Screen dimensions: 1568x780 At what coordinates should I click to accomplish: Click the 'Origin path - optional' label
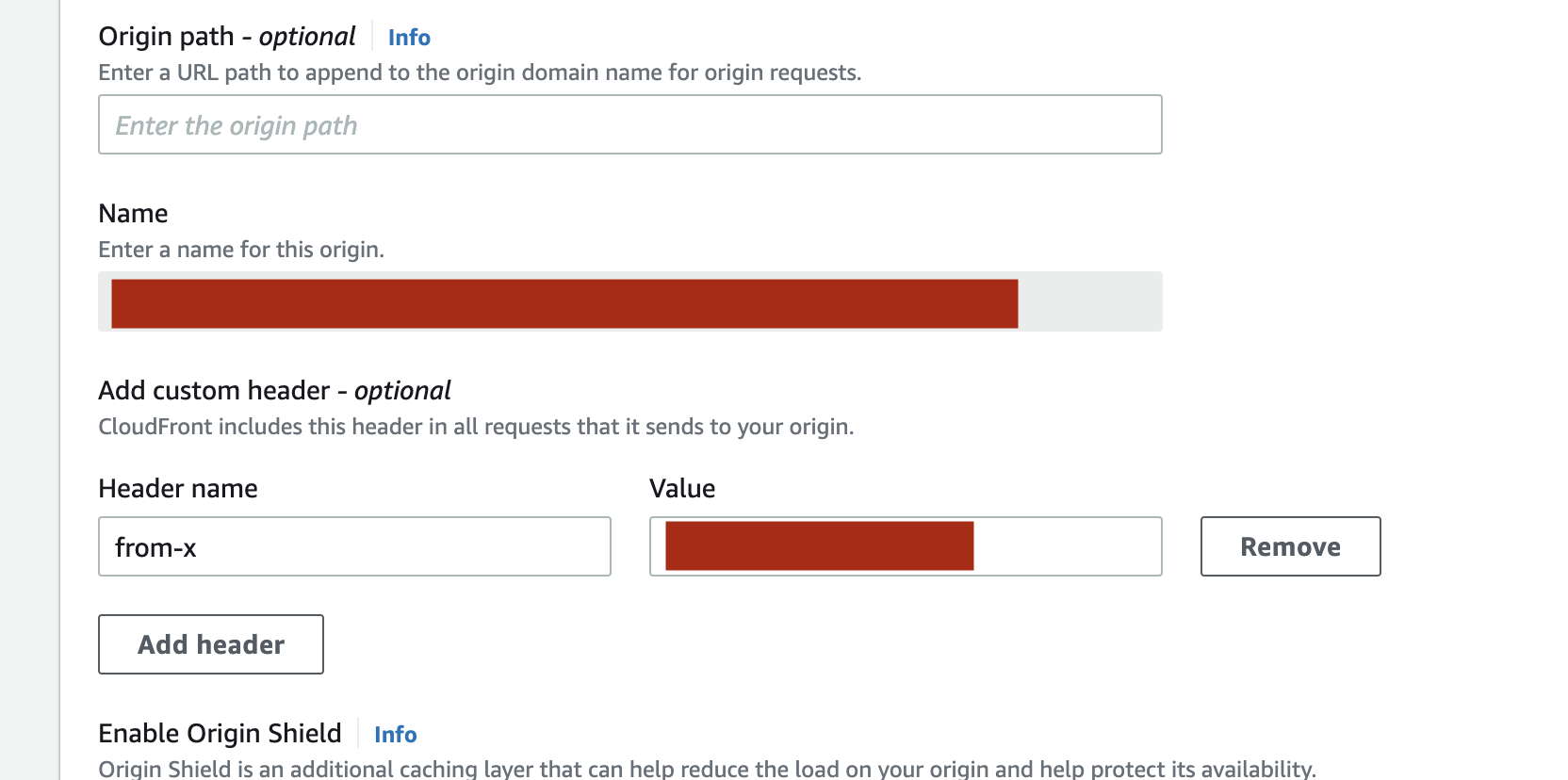(x=227, y=37)
